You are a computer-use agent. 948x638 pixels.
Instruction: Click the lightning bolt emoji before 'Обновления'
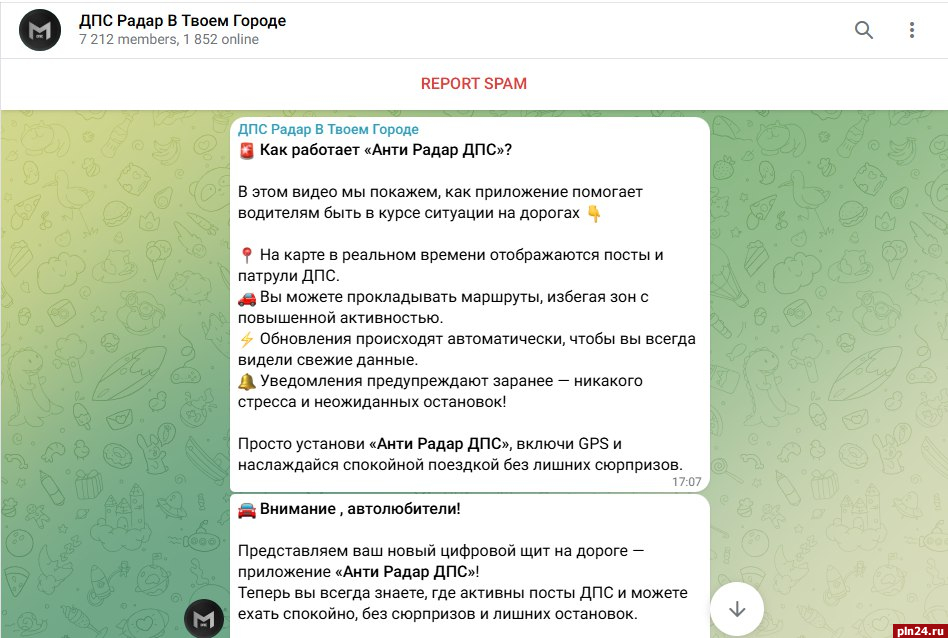pos(247,339)
